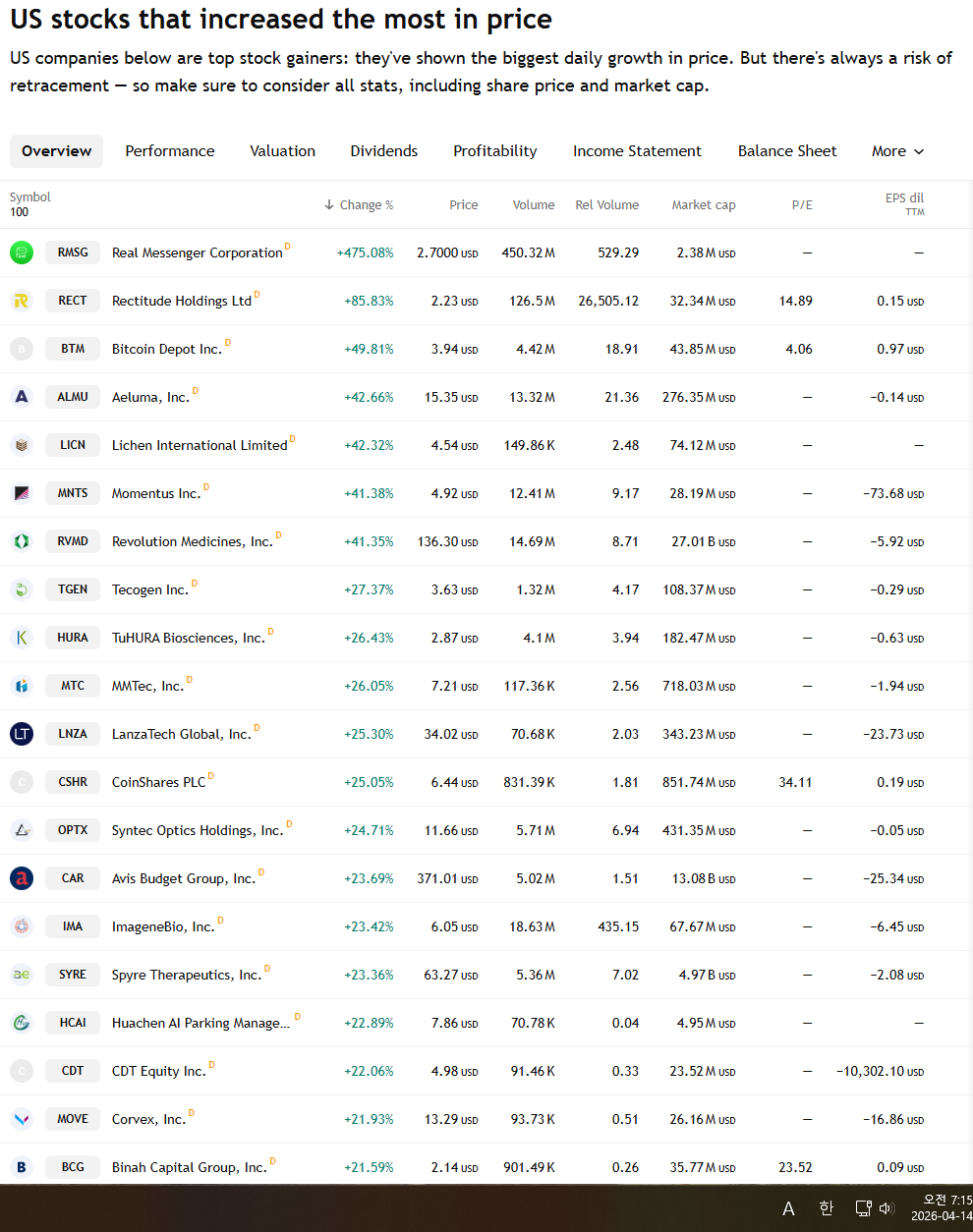973x1232 pixels.
Task: Click the Syntec Optics logo icon
Action: (22, 830)
